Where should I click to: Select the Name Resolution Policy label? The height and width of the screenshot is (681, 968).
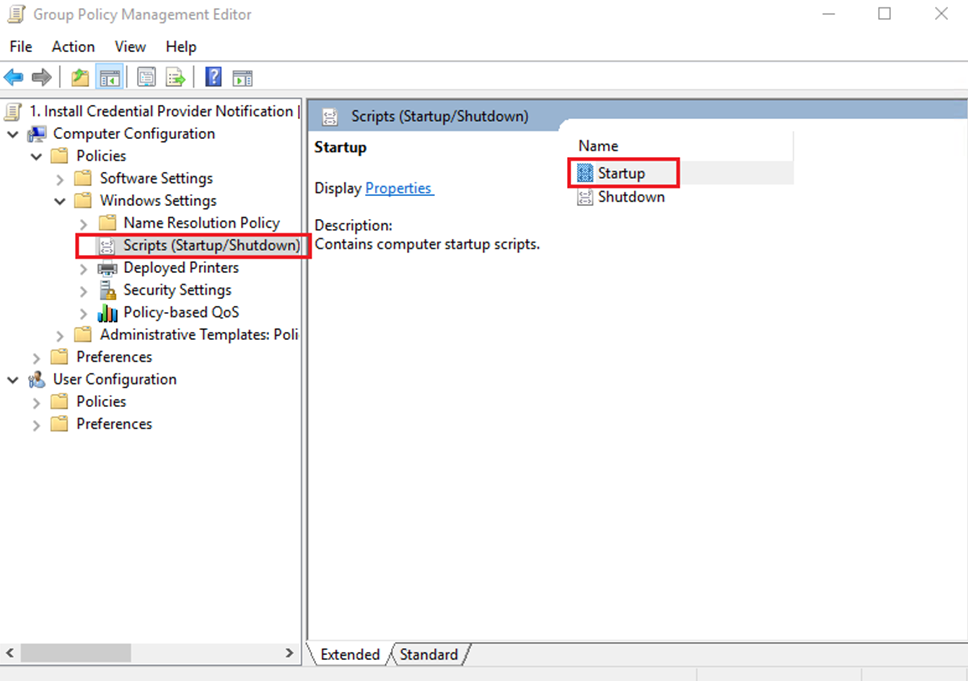201,223
